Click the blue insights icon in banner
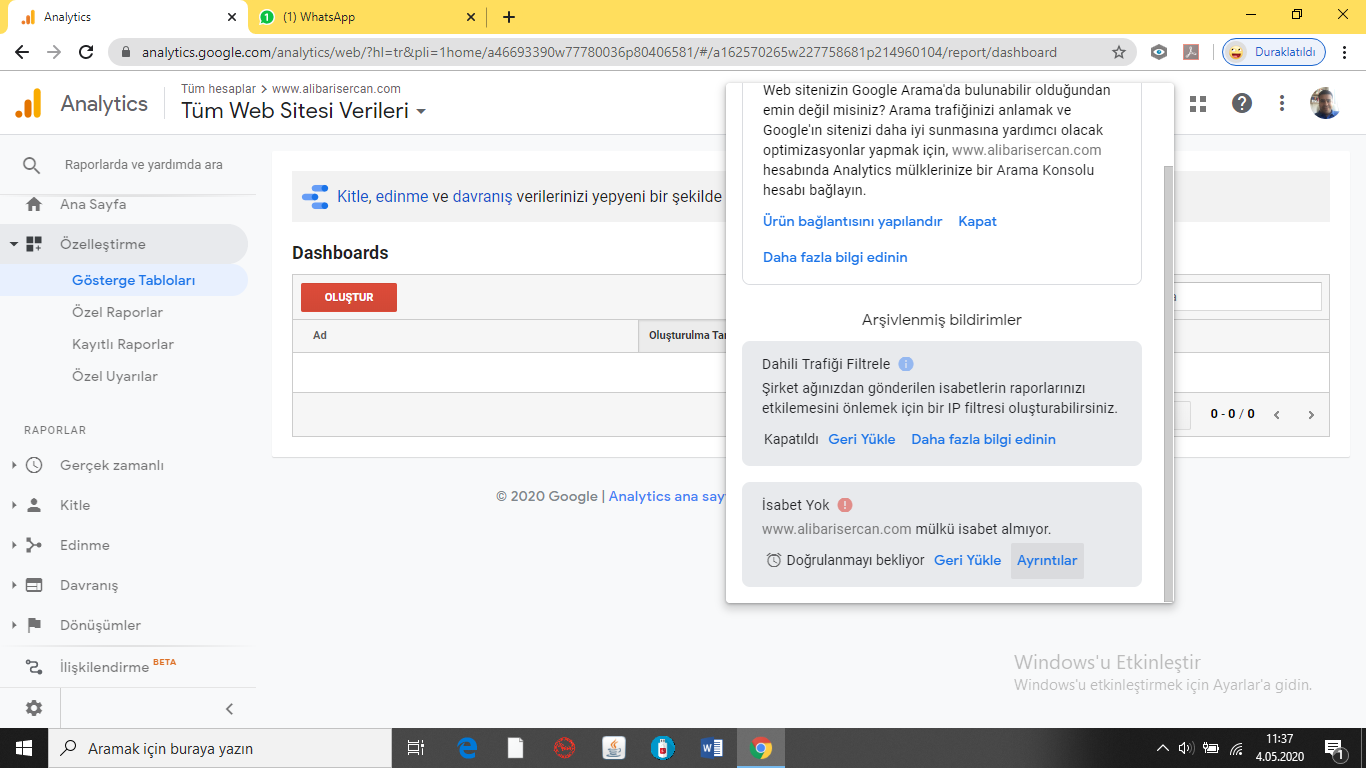The height and width of the screenshot is (768, 1366). pyautogui.click(x=315, y=196)
